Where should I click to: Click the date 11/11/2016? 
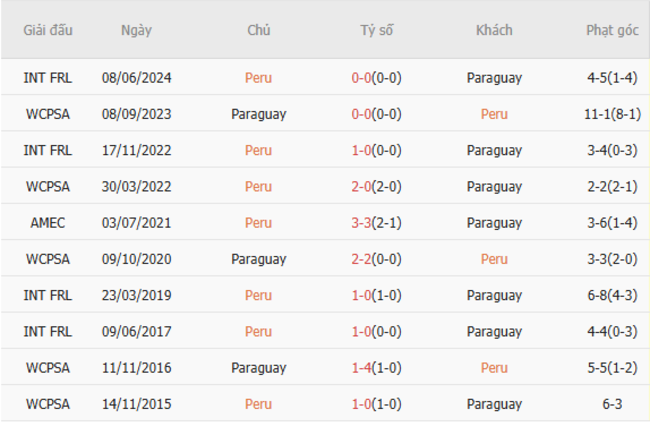[136, 368]
